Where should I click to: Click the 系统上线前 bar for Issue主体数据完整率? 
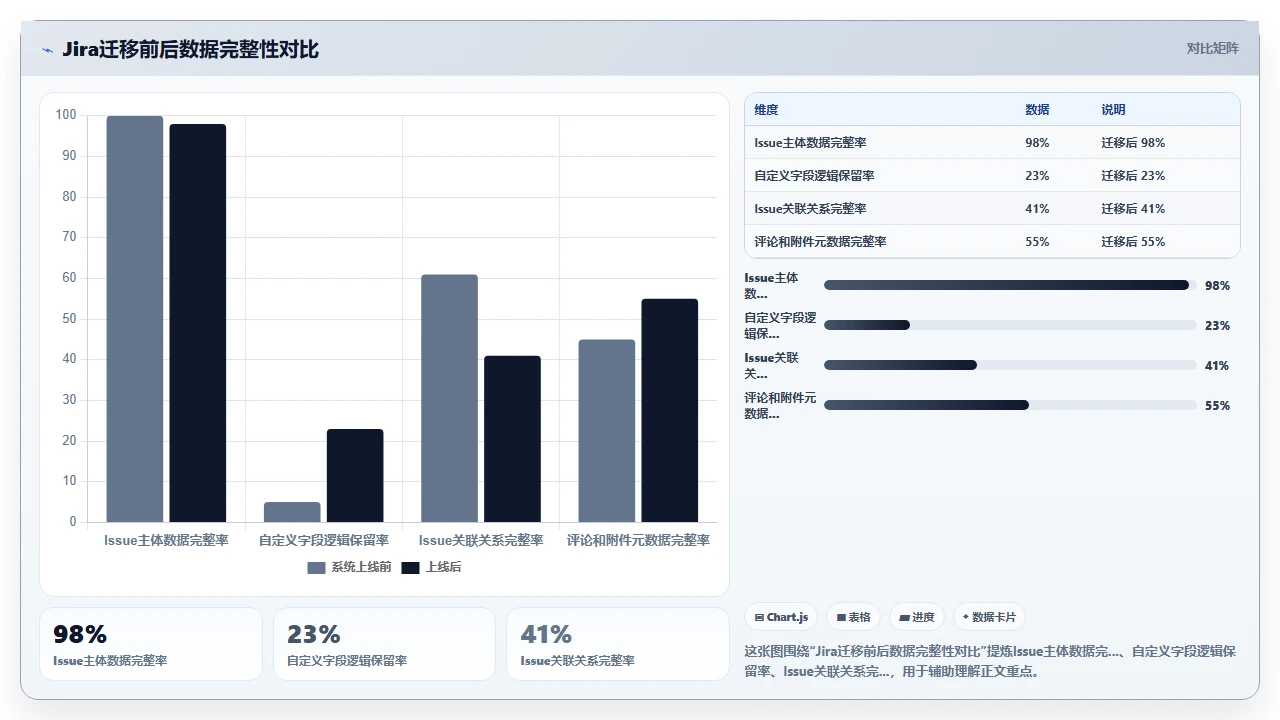tap(135, 319)
